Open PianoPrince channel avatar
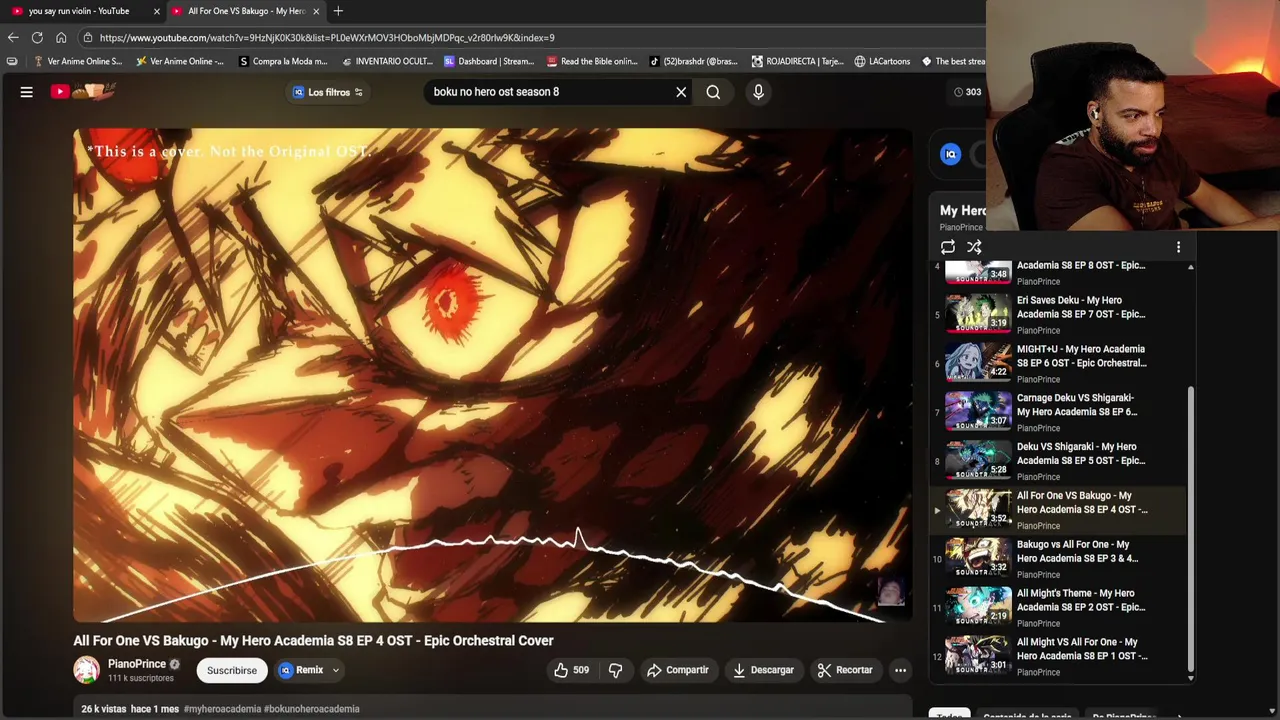The height and width of the screenshot is (720, 1280). coord(87,670)
